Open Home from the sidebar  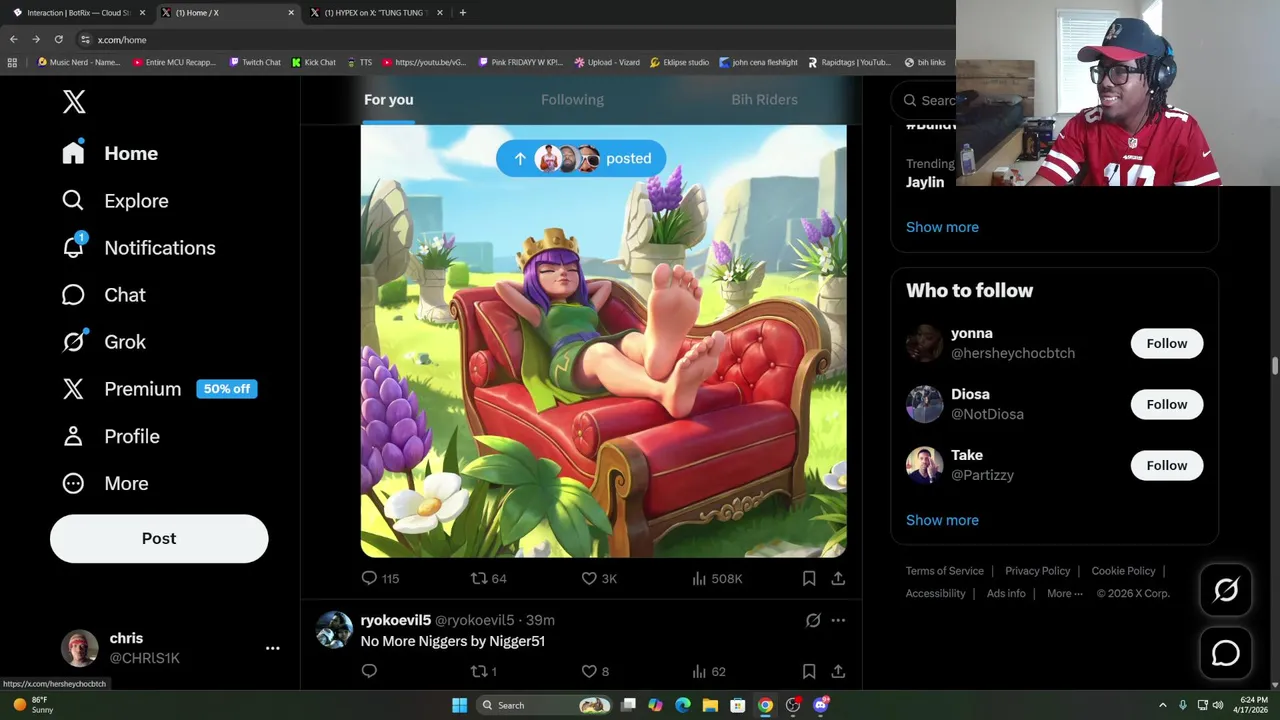110,153
